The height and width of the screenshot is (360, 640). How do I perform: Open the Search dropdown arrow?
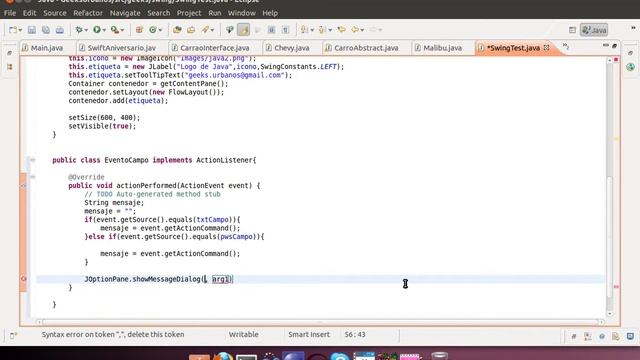(x=212, y=30)
